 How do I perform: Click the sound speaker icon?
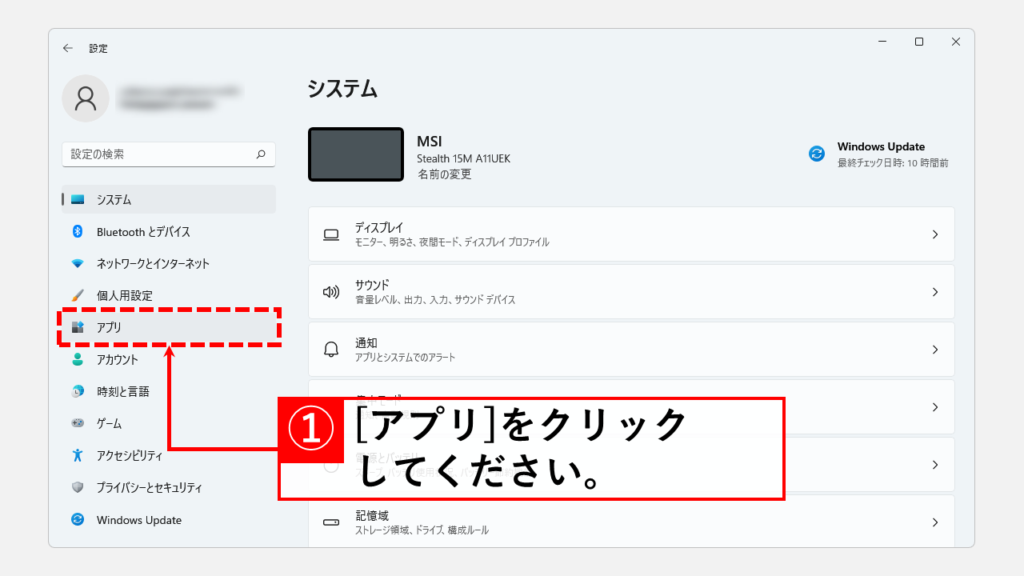[x=331, y=292]
